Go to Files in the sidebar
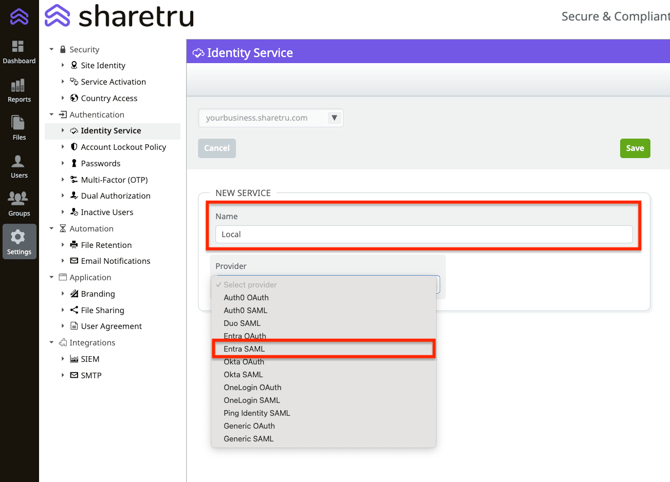 pyautogui.click(x=18, y=127)
